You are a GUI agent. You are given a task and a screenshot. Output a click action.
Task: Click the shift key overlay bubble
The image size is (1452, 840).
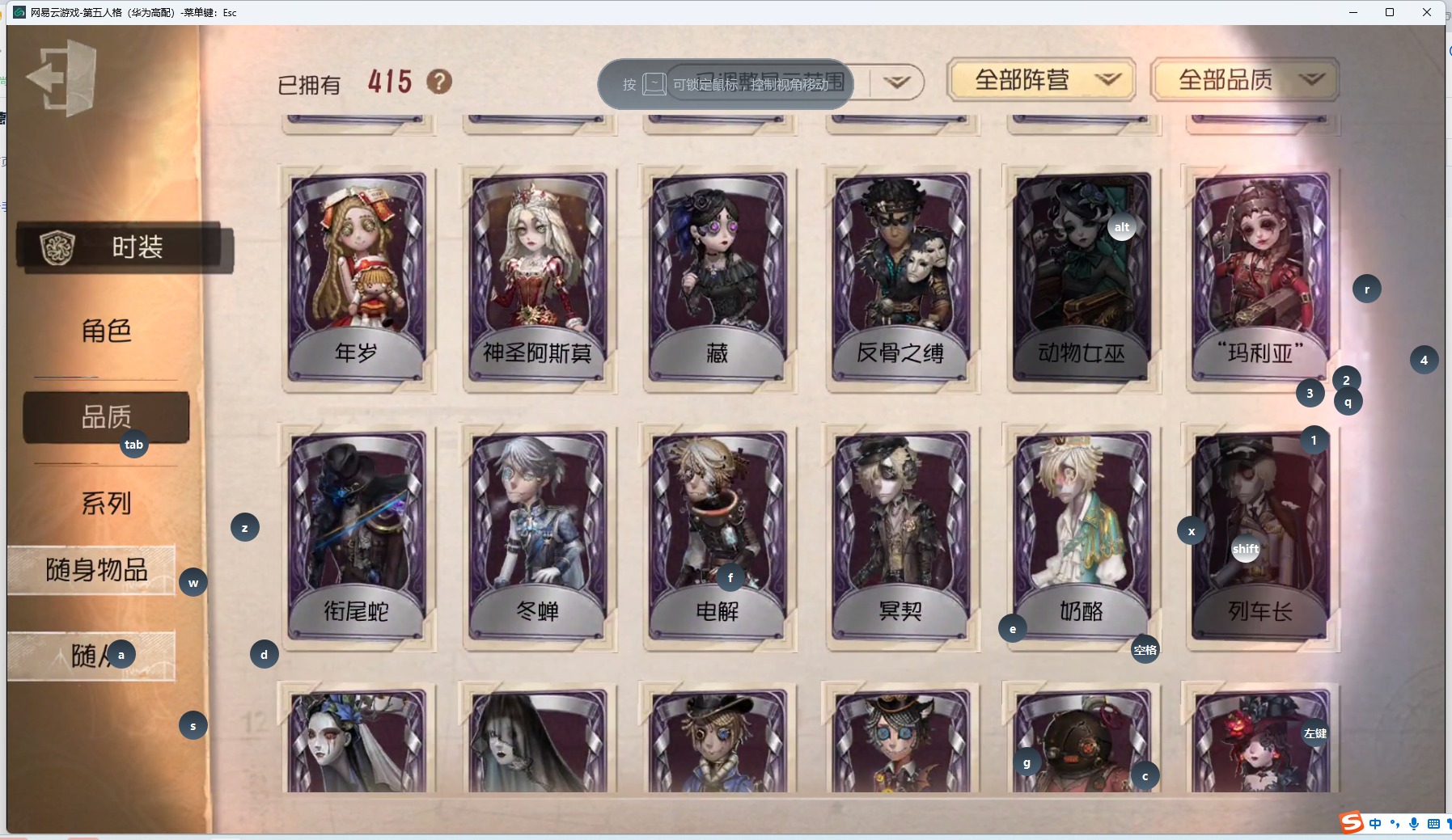click(1246, 549)
